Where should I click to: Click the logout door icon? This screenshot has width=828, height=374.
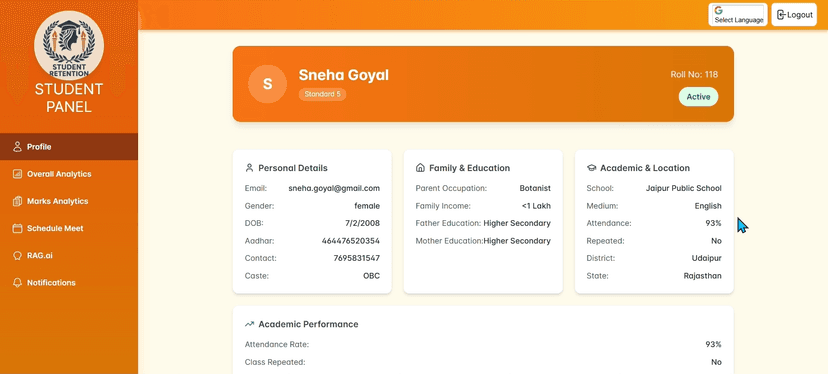(x=782, y=15)
